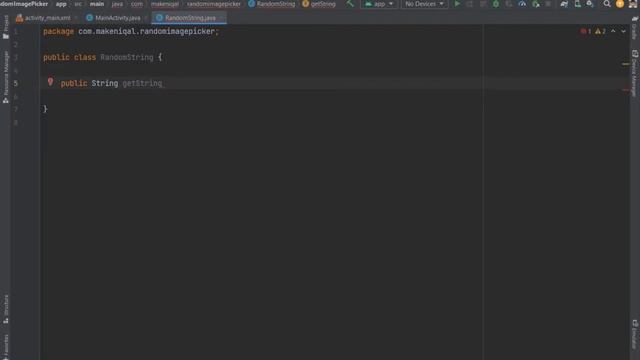Click the RandomString class name in code
The image size is (640, 360).
tap(127, 57)
